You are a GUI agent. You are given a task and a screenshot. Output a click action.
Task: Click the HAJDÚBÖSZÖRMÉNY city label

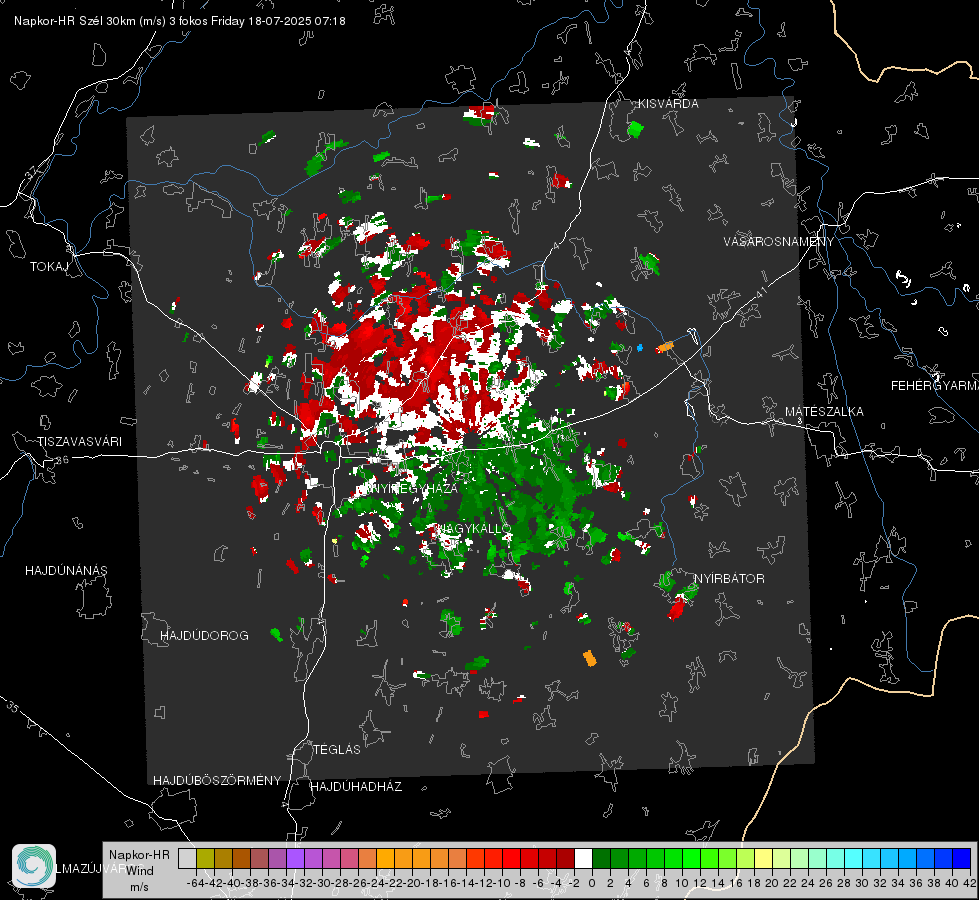click(x=217, y=781)
